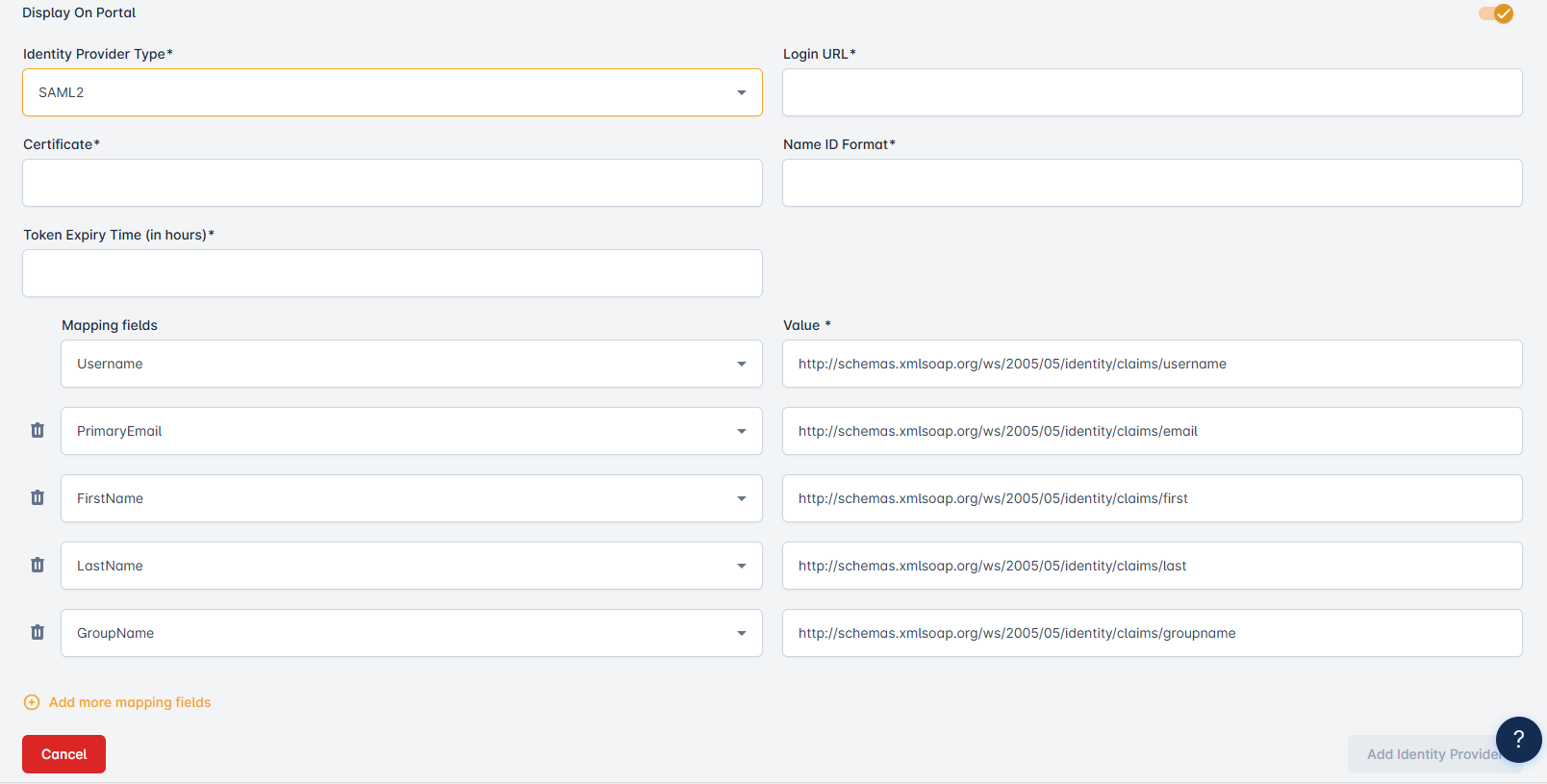Remove the GroupName mapping with trash icon
This screenshot has height=784, width=1547.
tap(38, 632)
